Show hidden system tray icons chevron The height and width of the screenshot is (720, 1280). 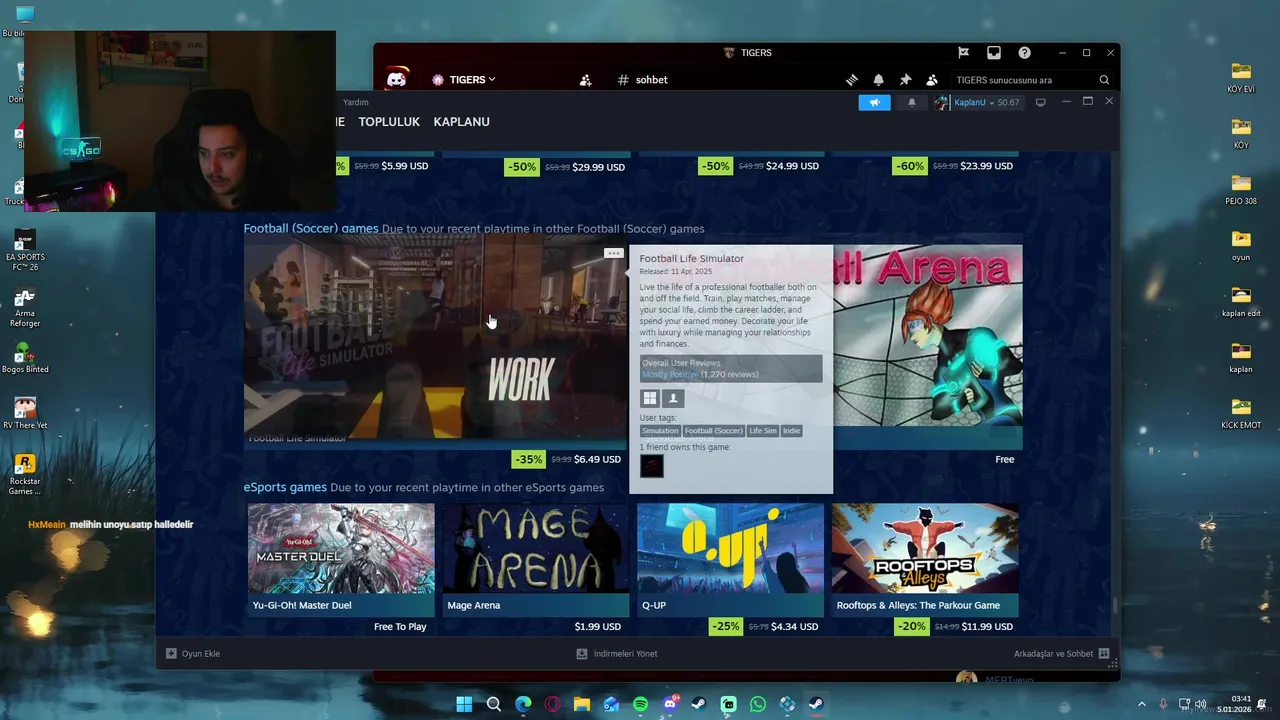coord(1142,704)
